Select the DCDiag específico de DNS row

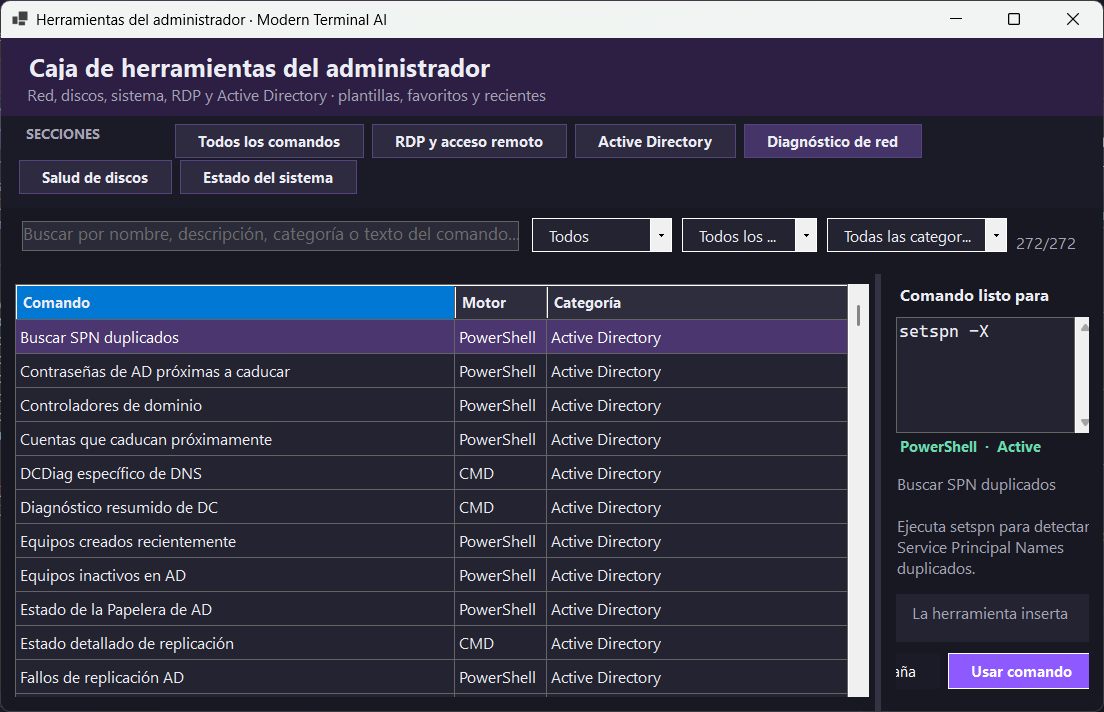(x=432, y=473)
